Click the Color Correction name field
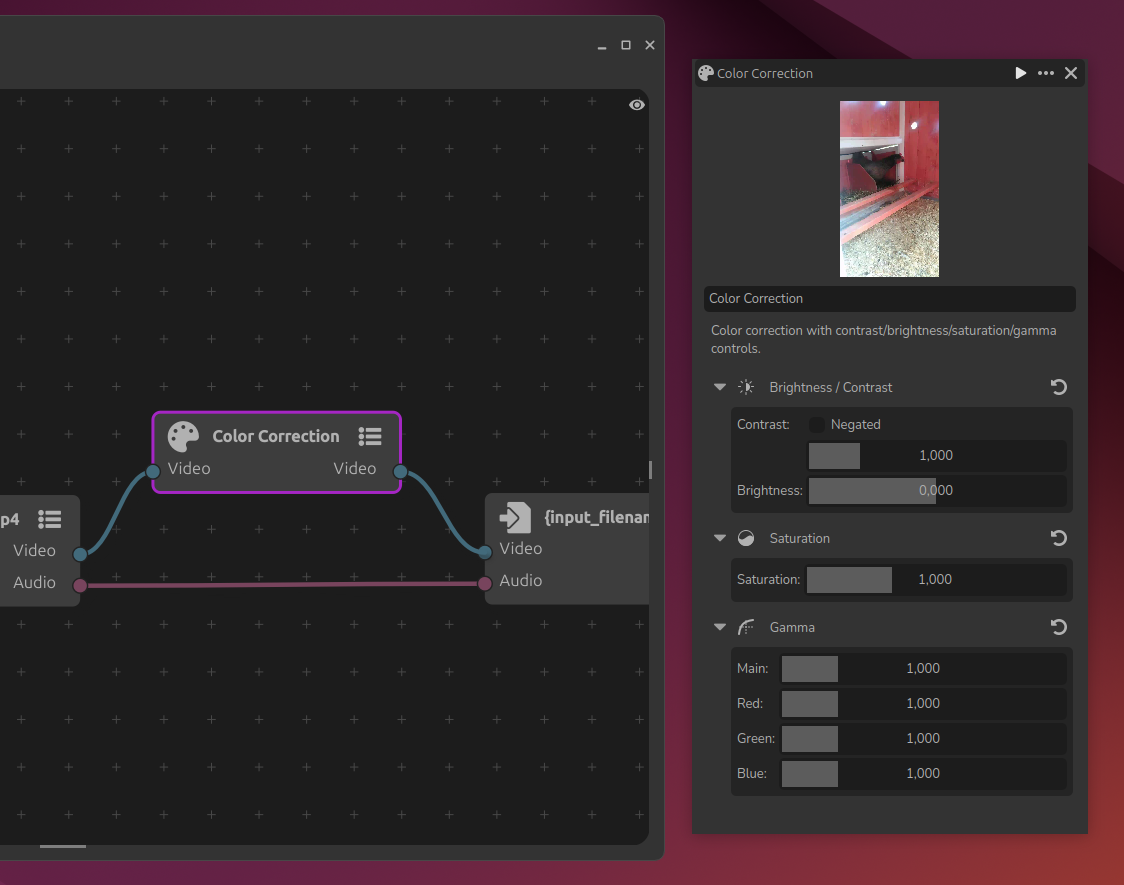This screenshot has height=885, width=1124. (x=889, y=299)
